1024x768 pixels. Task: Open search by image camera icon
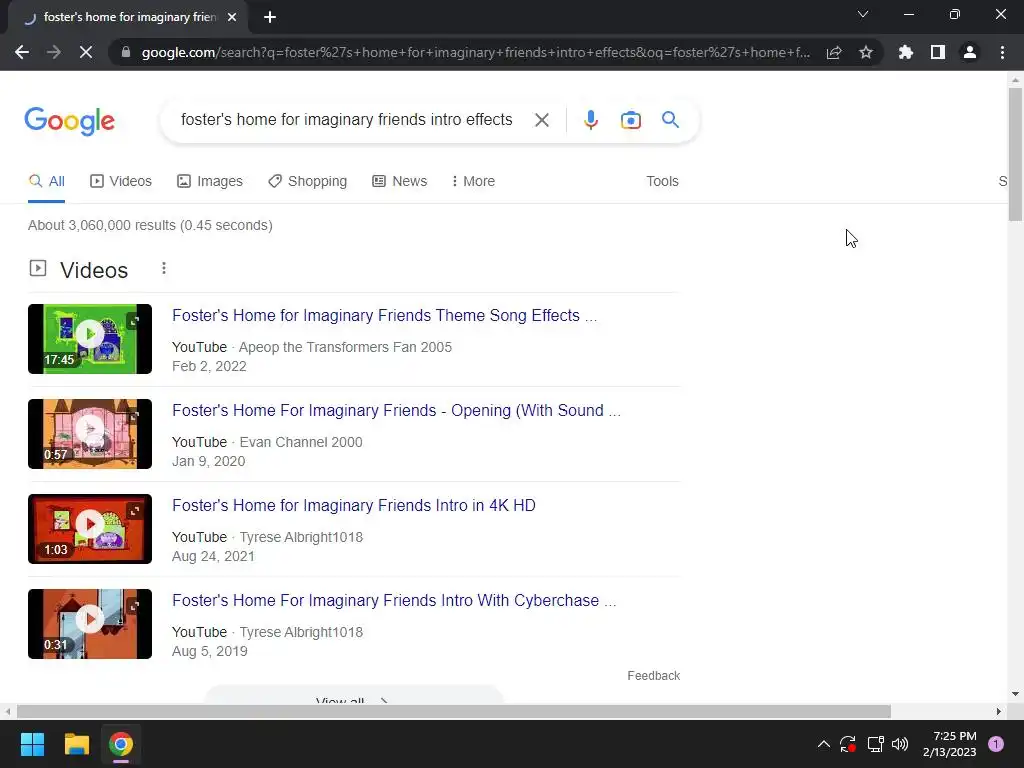630,120
